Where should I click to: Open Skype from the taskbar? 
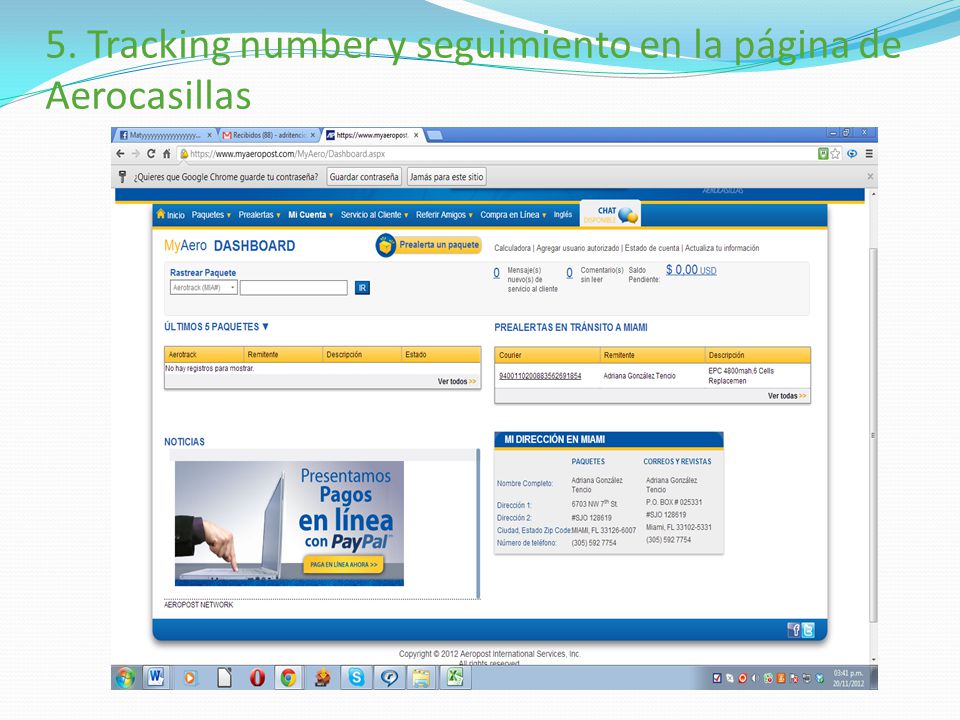tap(356, 677)
